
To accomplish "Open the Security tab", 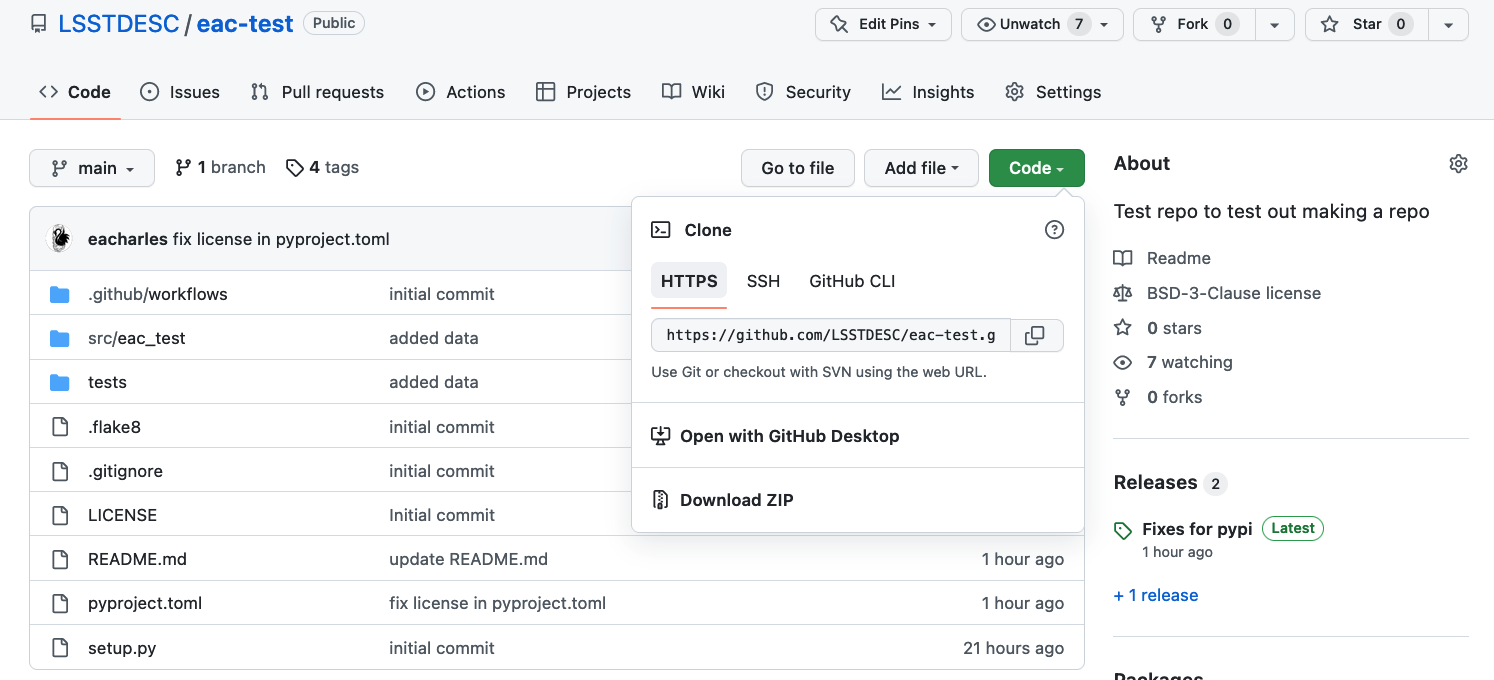I will tap(803, 92).
